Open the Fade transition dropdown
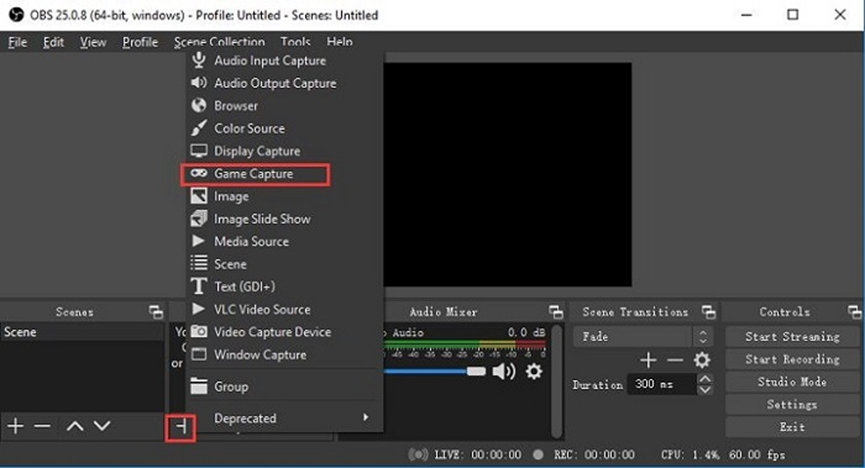 click(643, 337)
